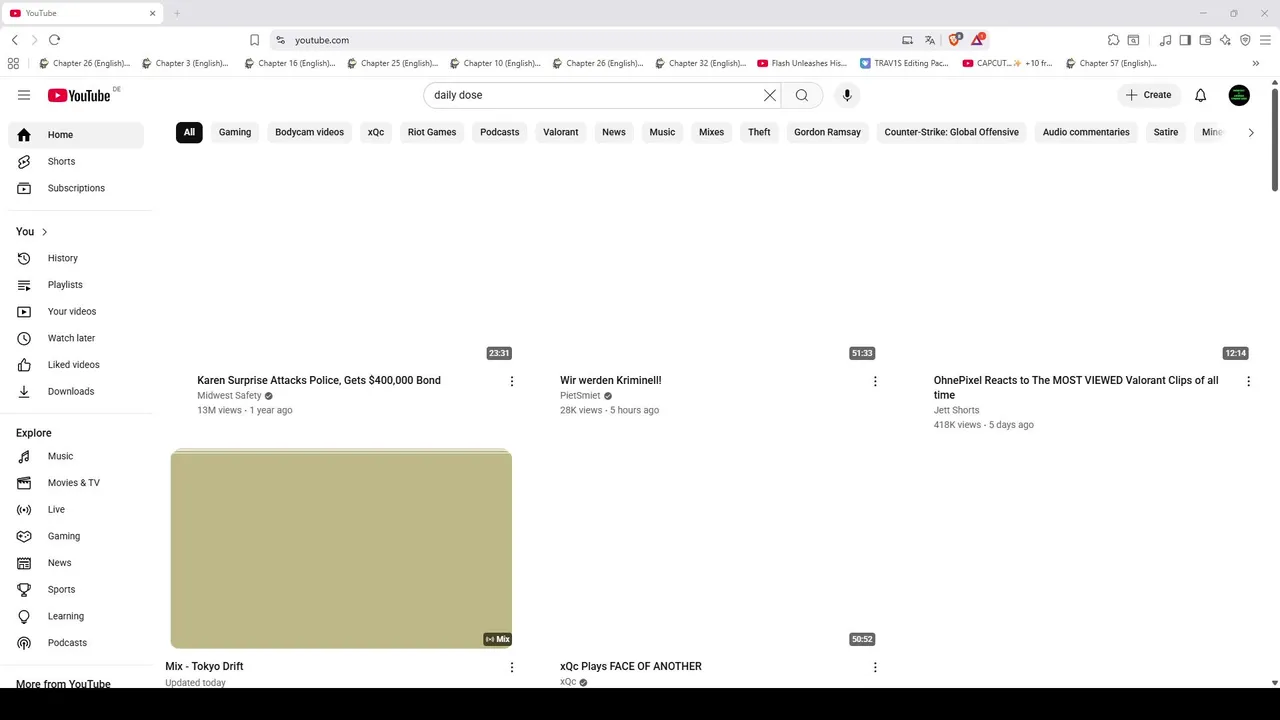Image resolution: width=1280 pixels, height=720 pixels.
Task: Open options for Wir werden Kriminell! video
Action: pos(875,381)
